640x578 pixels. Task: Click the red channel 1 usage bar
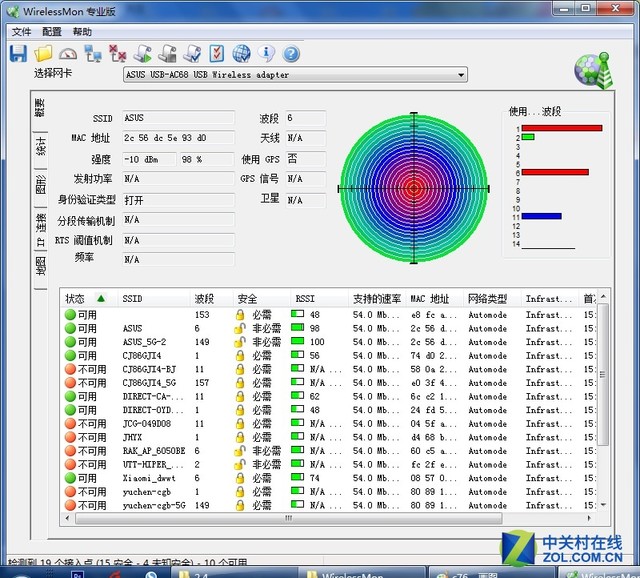click(x=562, y=128)
